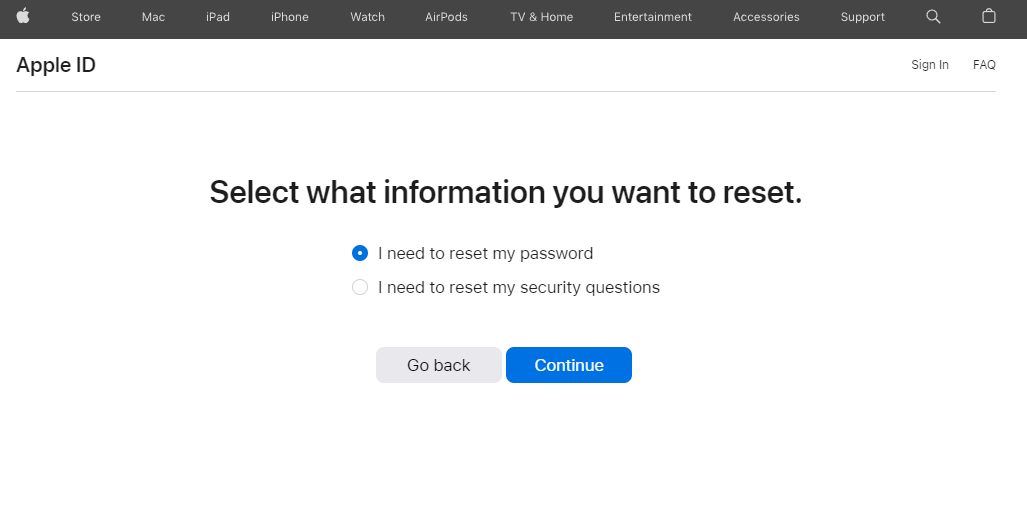1027x515 pixels.
Task: Follow the Sign In link
Action: pyautogui.click(x=930, y=65)
